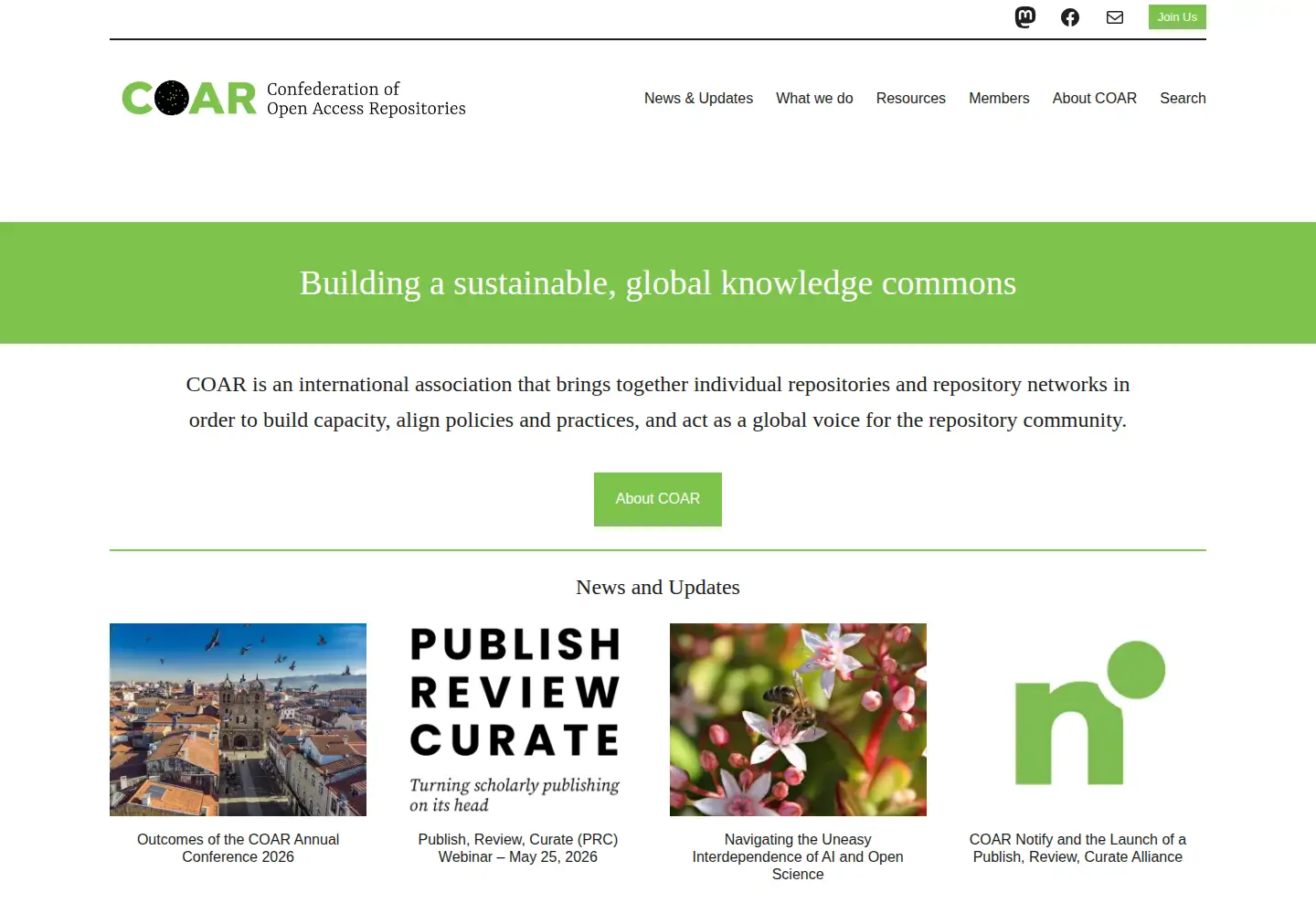Image resolution: width=1316 pixels, height=914 pixels.
Task: Open About COAR in the navigation bar
Action: [1095, 98]
